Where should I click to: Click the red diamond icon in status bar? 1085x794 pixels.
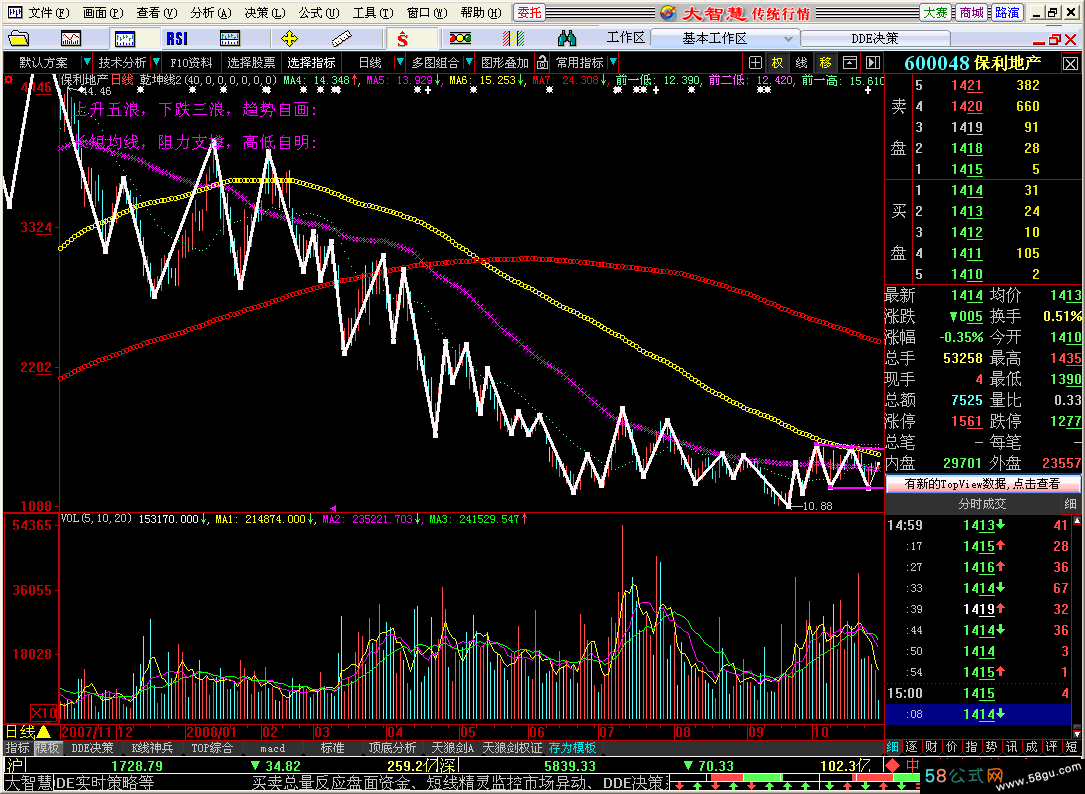tap(893, 766)
